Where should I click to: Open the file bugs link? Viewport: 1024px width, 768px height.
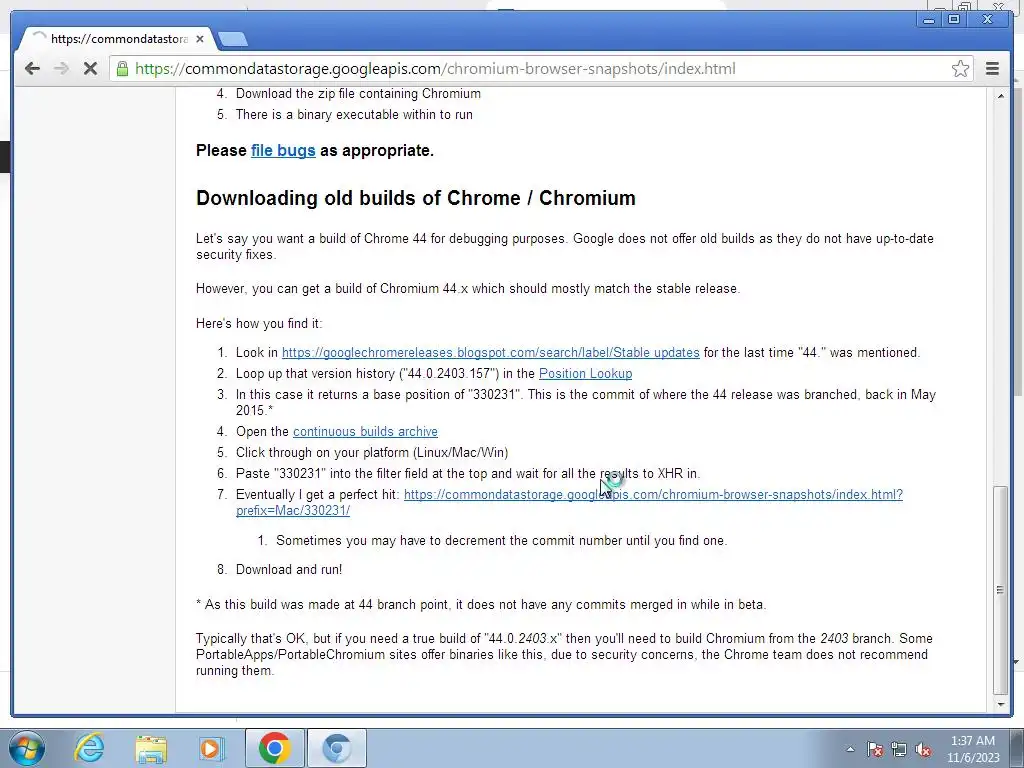click(x=283, y=150)
